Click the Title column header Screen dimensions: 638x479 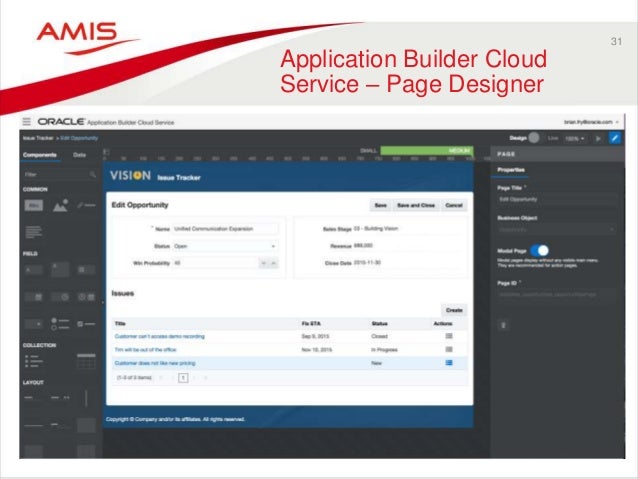[x=120, y=324]
